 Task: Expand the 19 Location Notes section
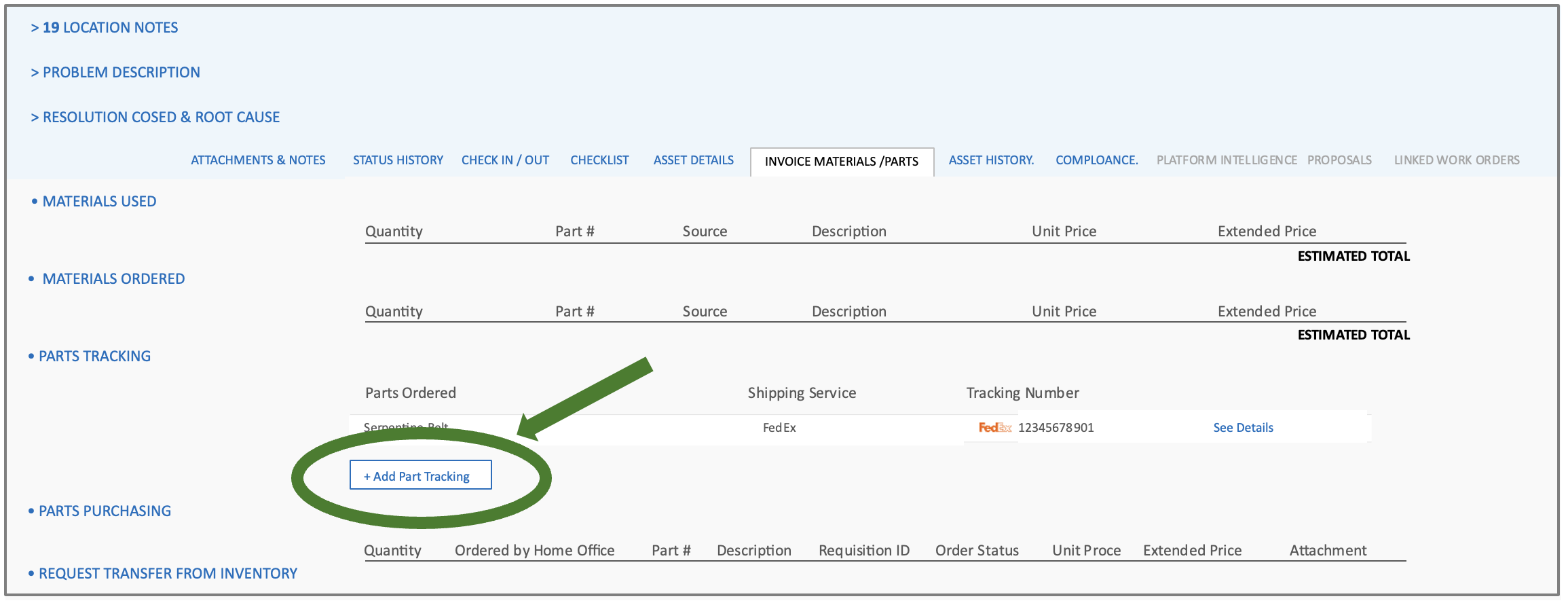coord(105,28)
